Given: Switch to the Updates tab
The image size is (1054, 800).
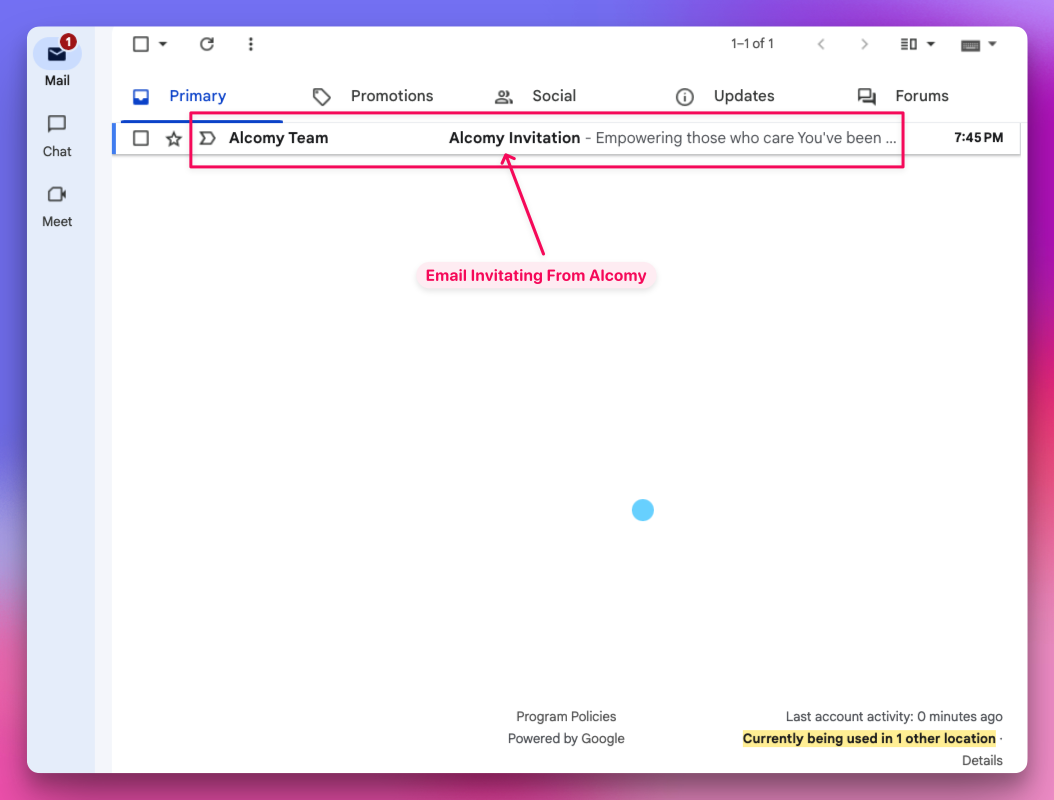Looking at the screenshot, I should tap(743, 96).
